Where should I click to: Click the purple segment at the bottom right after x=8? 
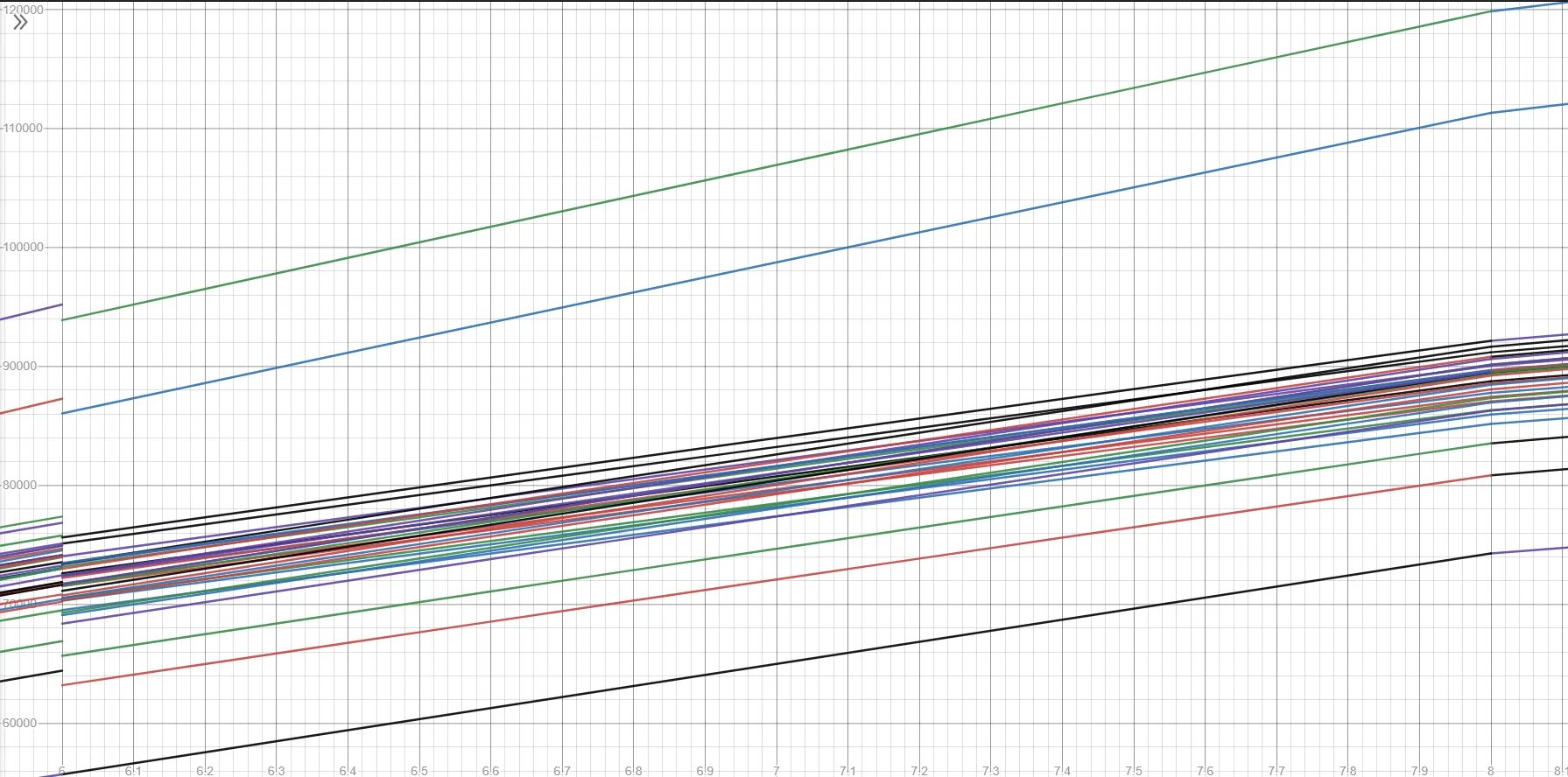(x=1529, y=550)
